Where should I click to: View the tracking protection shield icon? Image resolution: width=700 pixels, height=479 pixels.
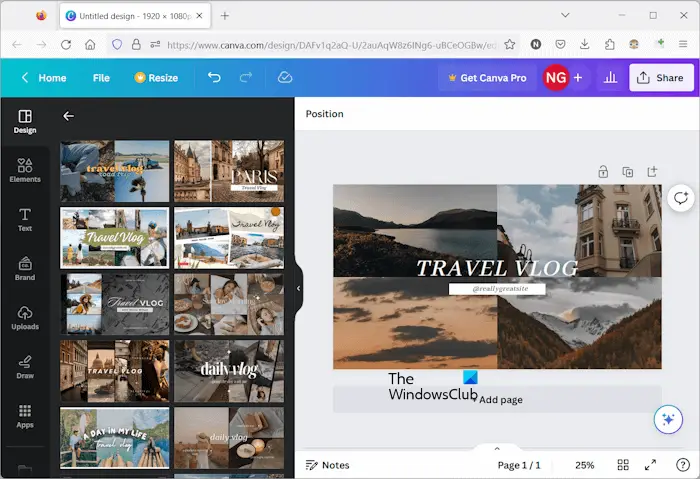click(x=117, y=45)
